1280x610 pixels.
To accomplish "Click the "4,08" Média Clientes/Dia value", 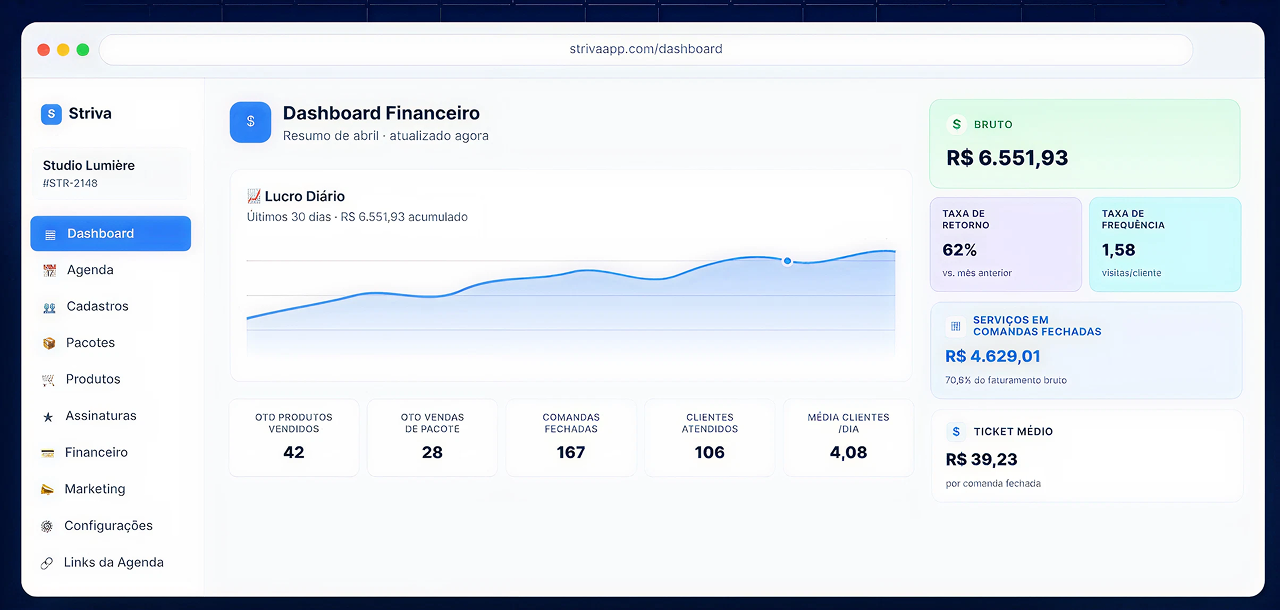I will (849, 453).
